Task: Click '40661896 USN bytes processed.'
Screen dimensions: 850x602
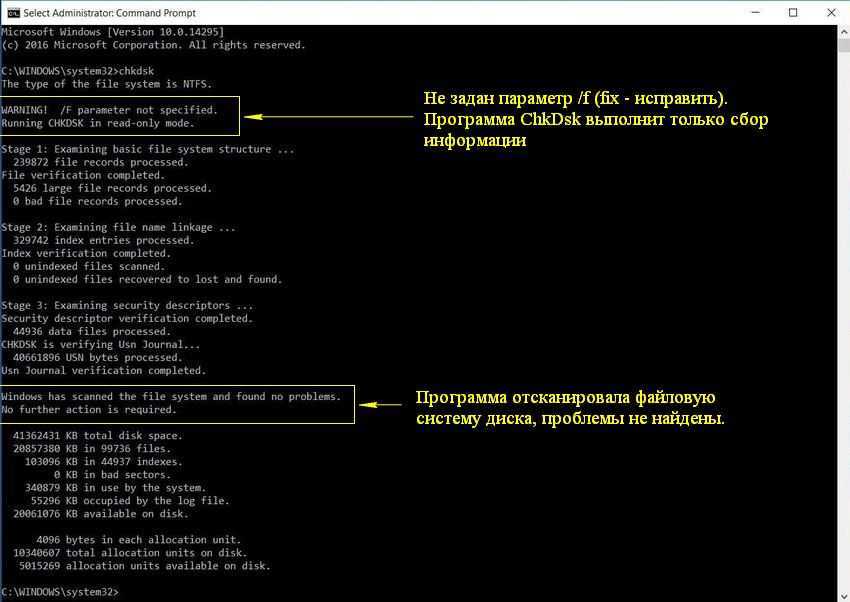Action: click(x=98, y=357)
